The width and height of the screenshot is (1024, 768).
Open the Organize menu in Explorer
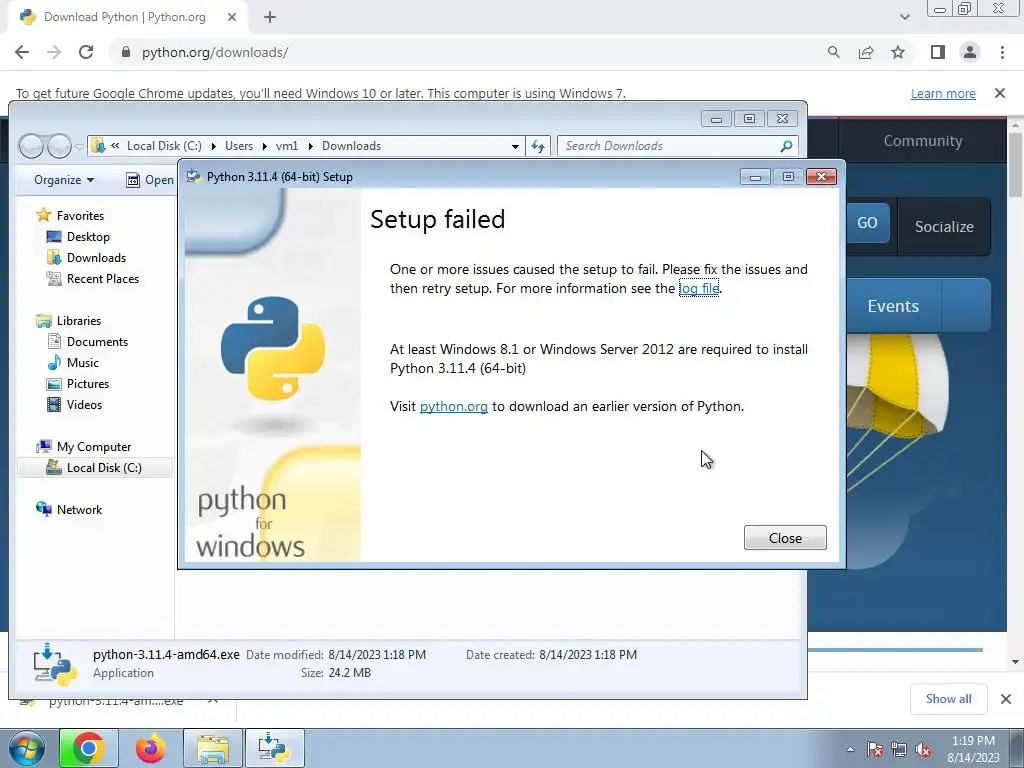click(64, 180)
